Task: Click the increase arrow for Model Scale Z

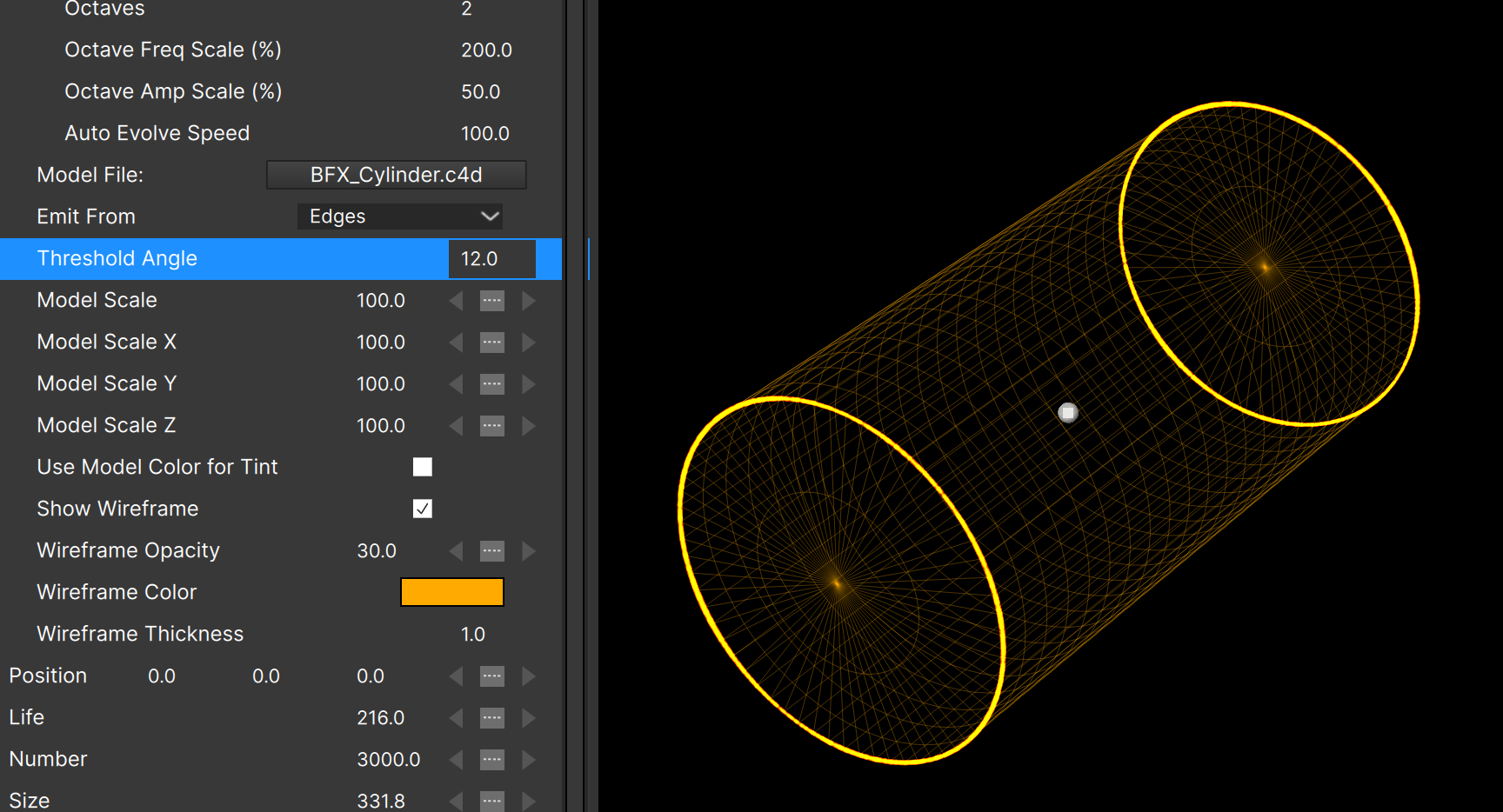Action: (529, 425)
